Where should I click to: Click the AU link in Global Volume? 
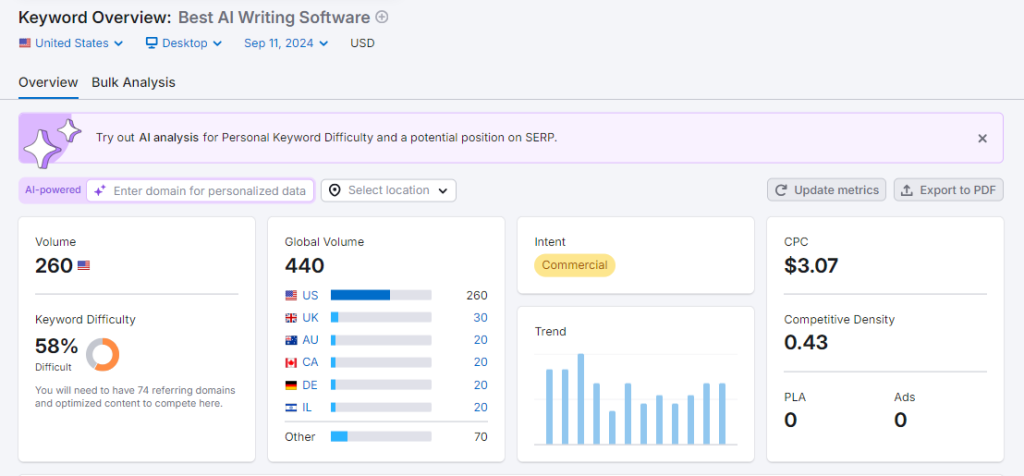click(310, 340)
